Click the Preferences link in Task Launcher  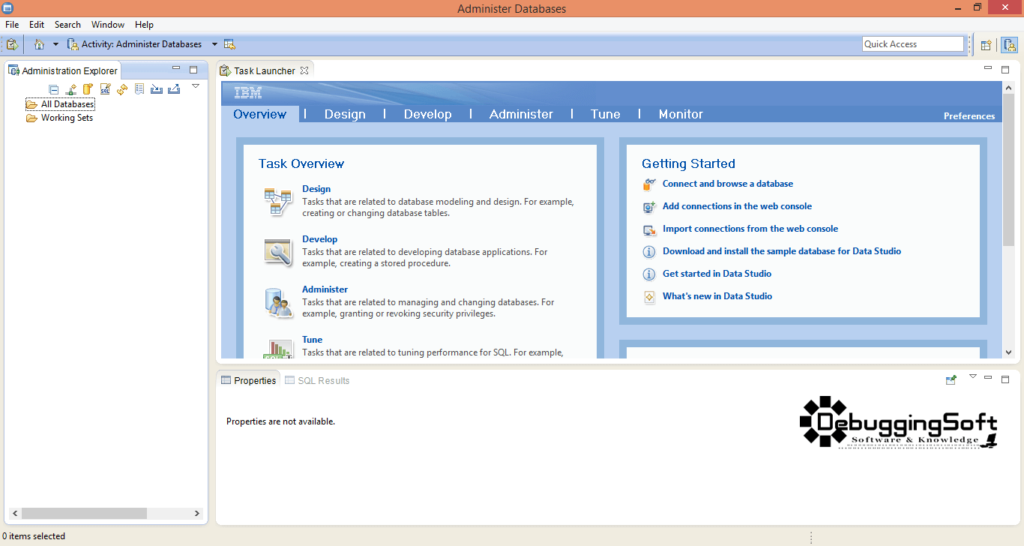tap(969, 116)
